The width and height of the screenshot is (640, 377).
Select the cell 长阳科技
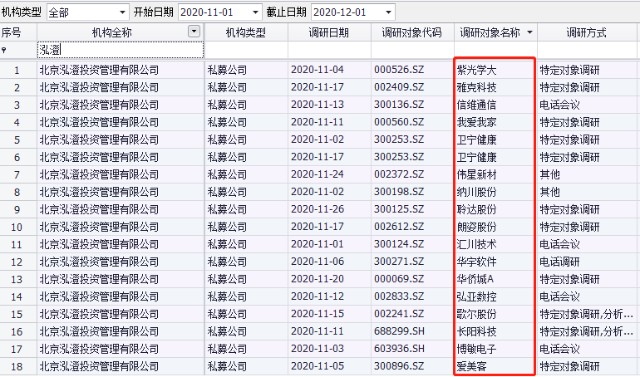[476, 331]
